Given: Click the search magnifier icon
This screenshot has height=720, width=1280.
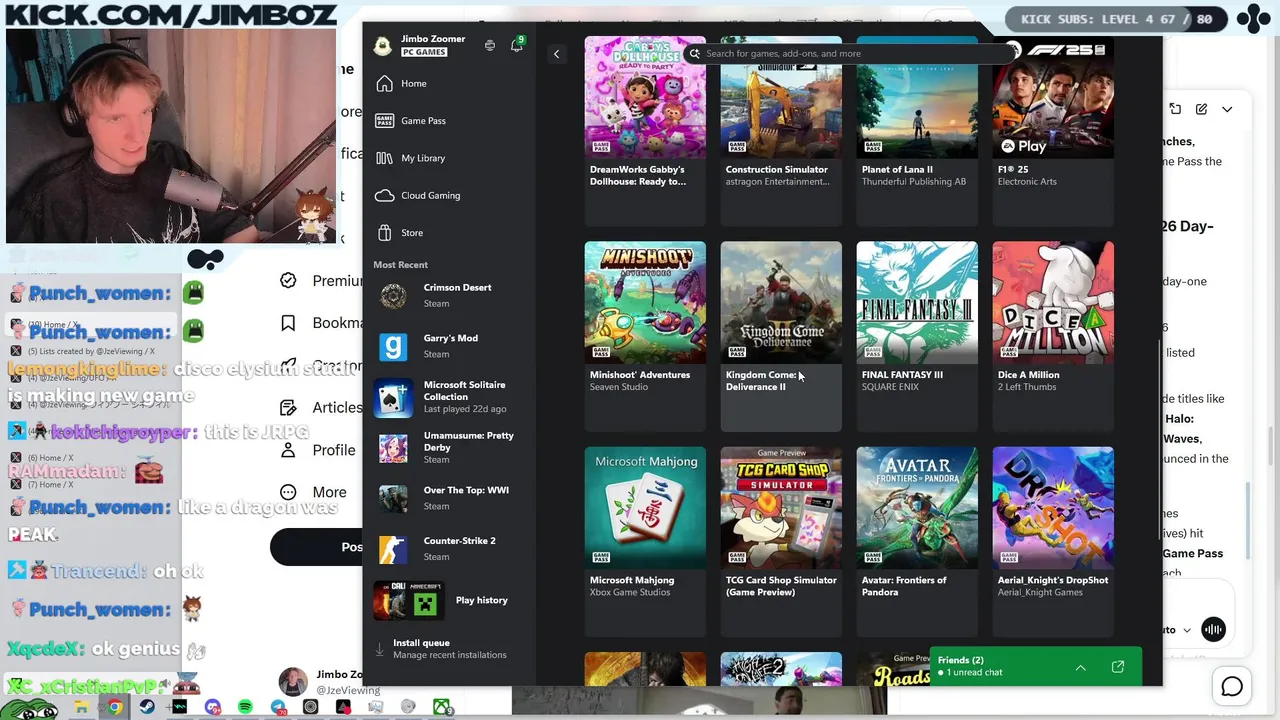Looking at the screenshot, I should [x=695, y=54].
